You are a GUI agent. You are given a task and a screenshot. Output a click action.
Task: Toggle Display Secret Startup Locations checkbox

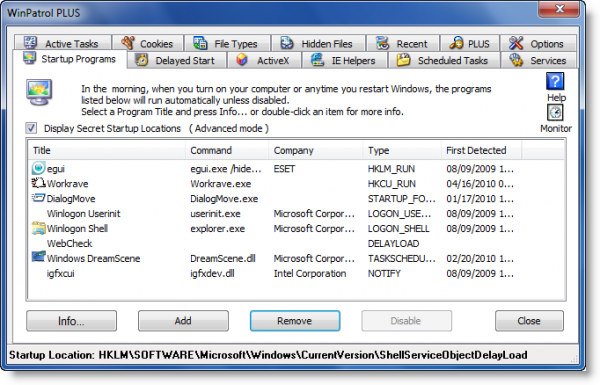pos(31,128)
